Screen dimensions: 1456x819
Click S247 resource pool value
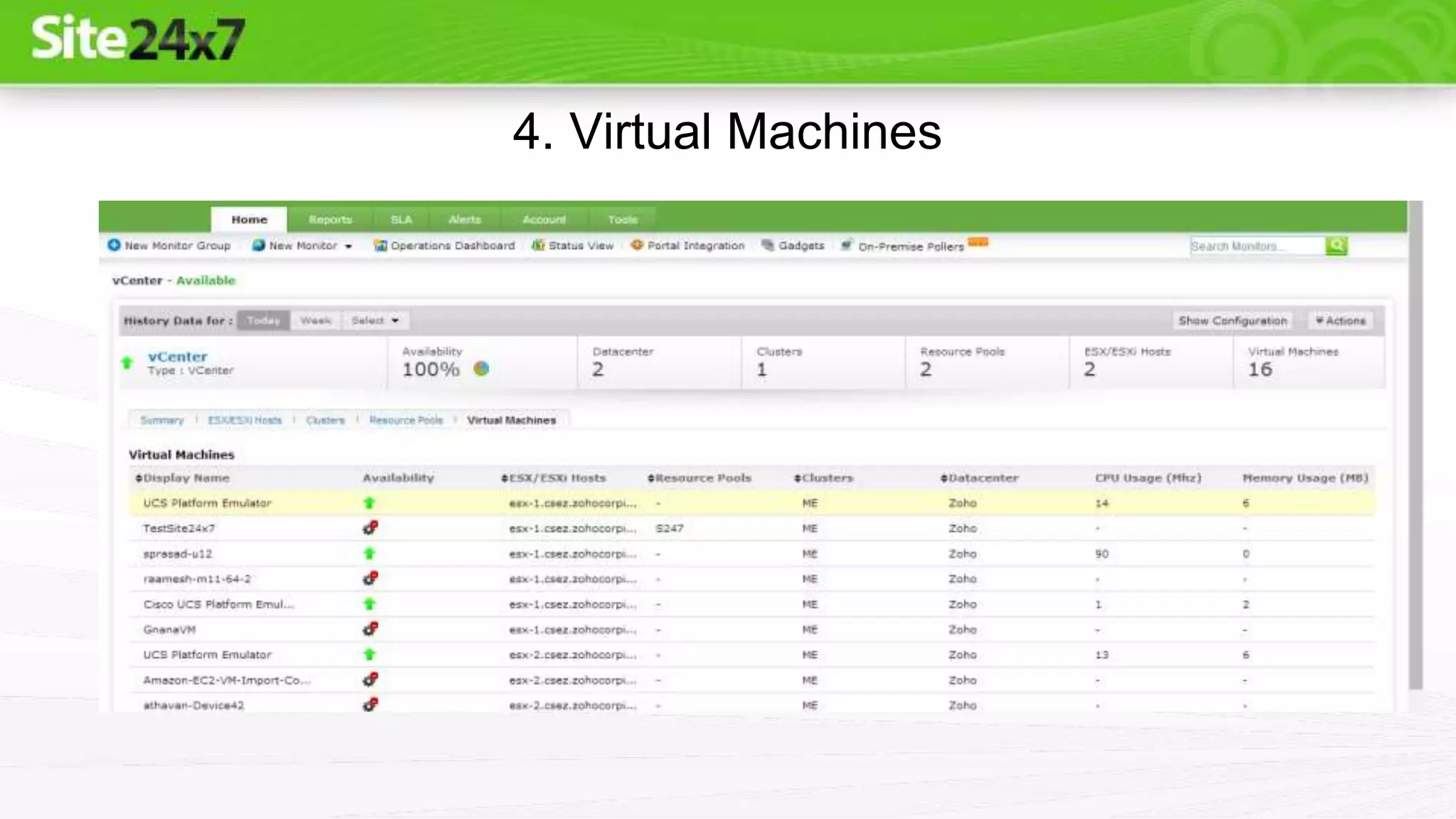point(669,528)
